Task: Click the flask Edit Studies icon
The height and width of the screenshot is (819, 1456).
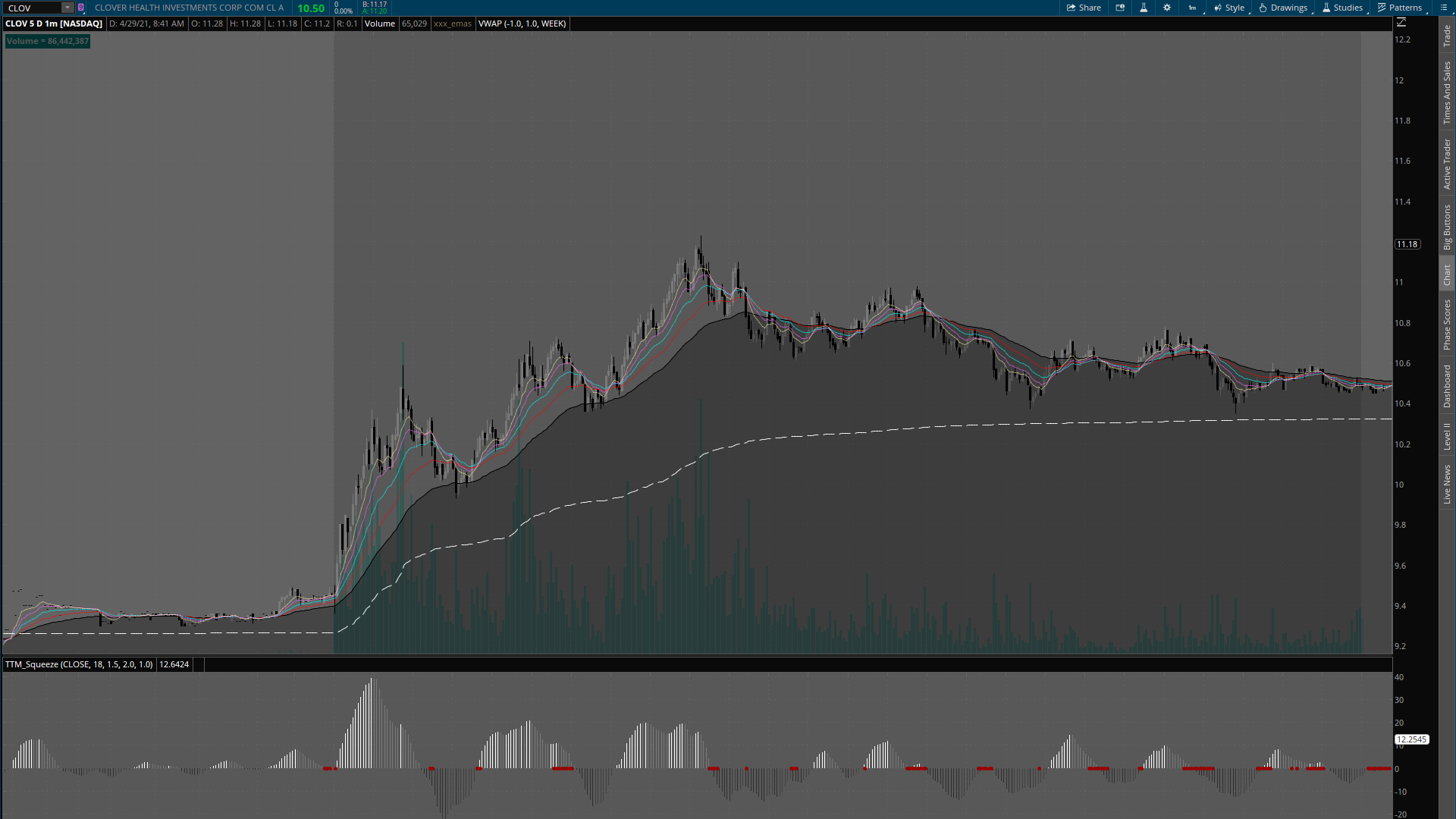Action: coord(1144,8)
